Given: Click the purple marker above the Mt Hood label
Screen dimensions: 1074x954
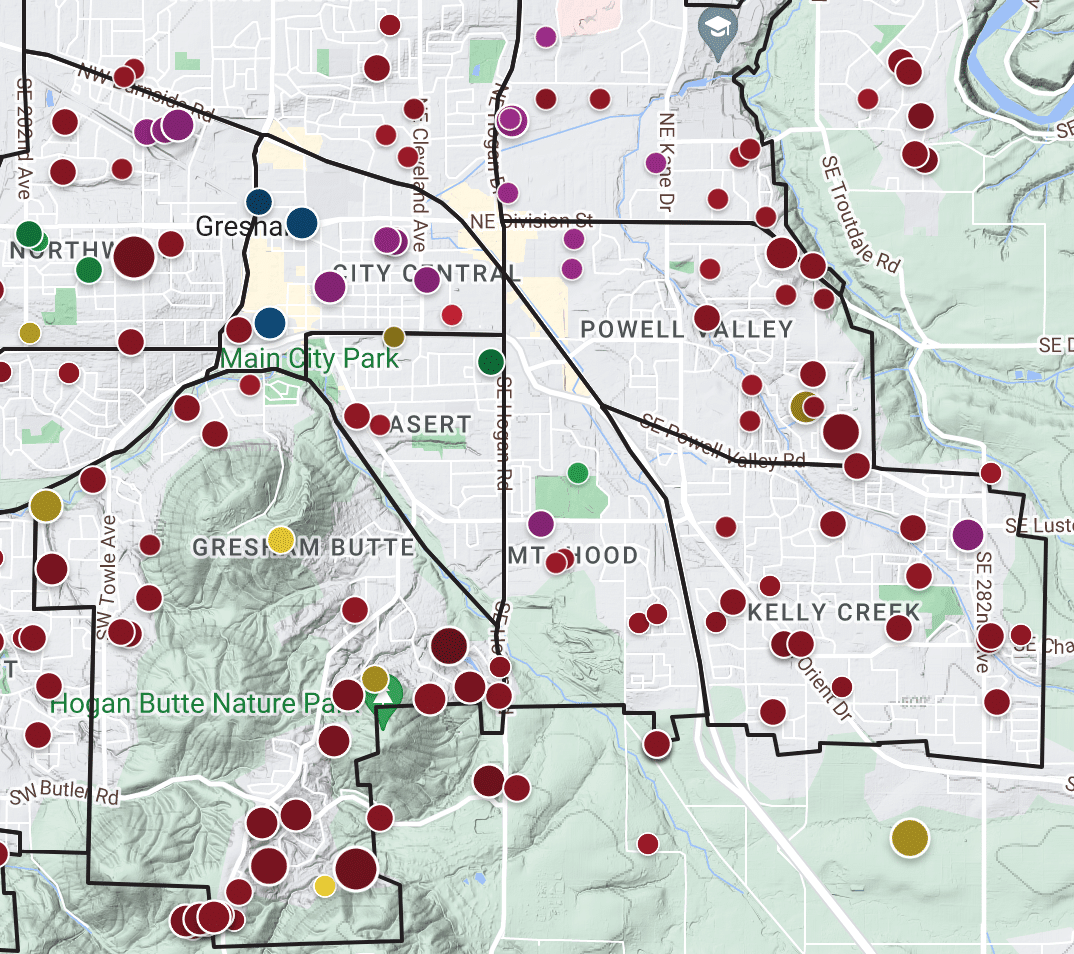Looking at the screenshot, I should pos(541,523).
